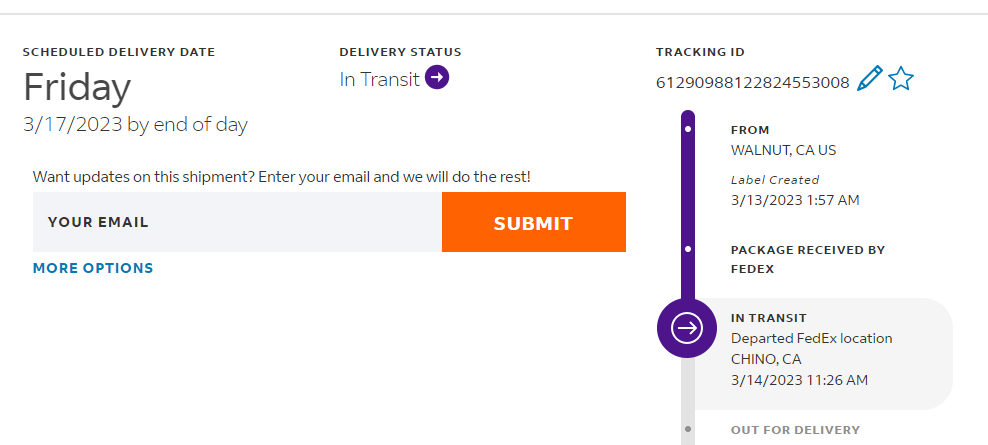Click the large In Transit circle on timeline
This screenshot has width=988, height=445.
[687, 328]
